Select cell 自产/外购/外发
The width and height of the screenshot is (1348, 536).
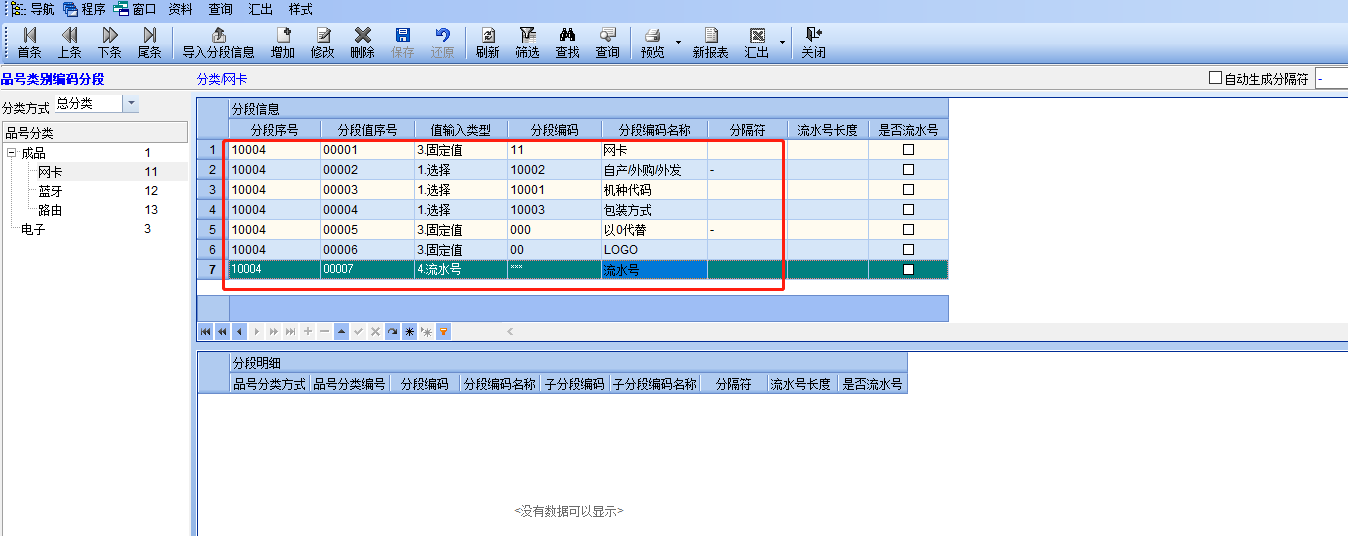[654, 170]
